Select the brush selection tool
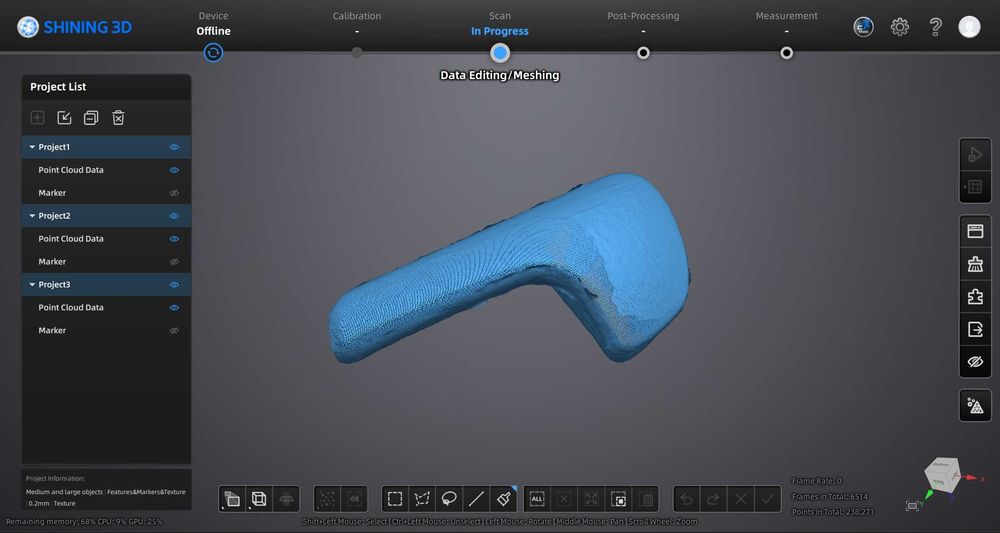 tap(504, 499)
